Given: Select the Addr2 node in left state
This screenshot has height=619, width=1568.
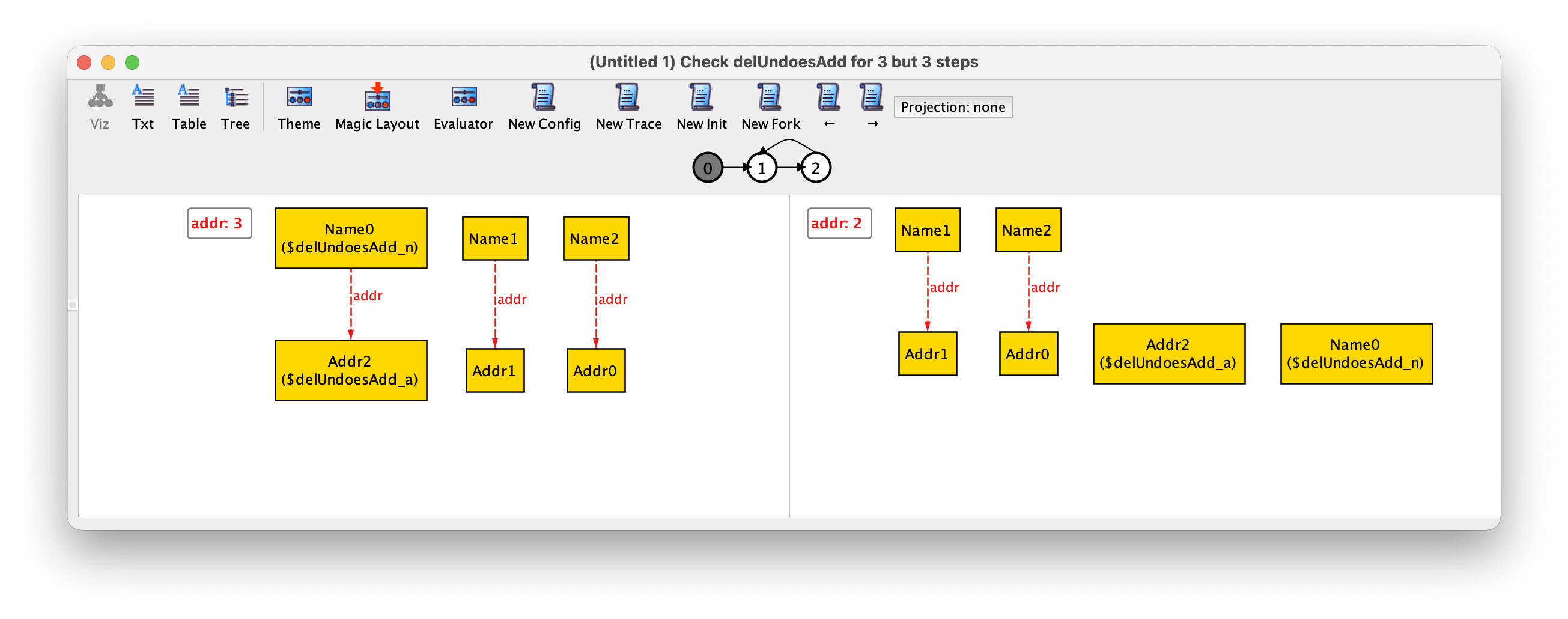Looking at the screenshot, I should pyautogui.click(x=351, y=371).
